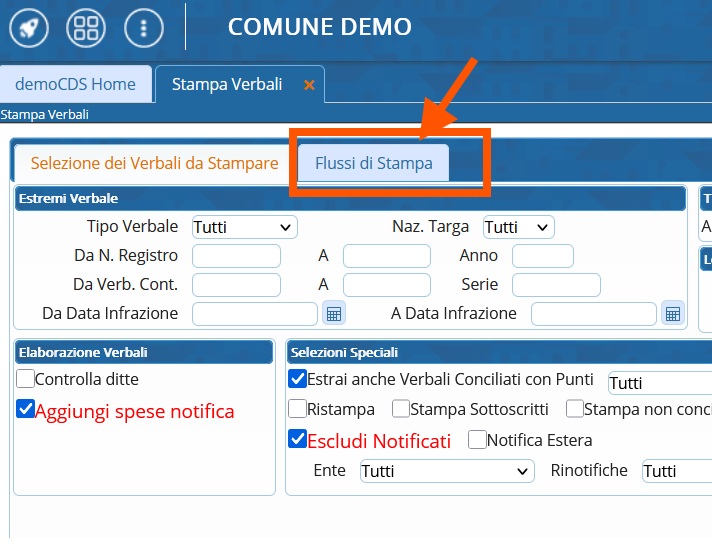The width and height of the screenshot is (712, 547).
Task: Open the Naz. Targa dropdown
Action: (x=518, y=227)
